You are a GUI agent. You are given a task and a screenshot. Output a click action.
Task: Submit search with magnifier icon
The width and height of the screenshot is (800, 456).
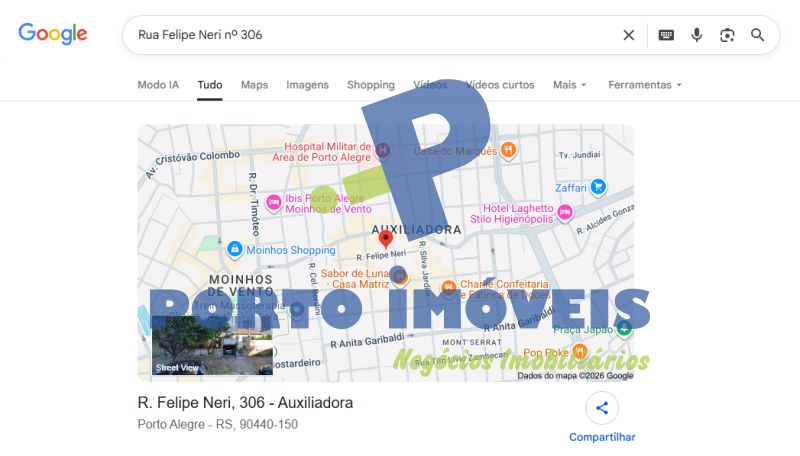758,35
